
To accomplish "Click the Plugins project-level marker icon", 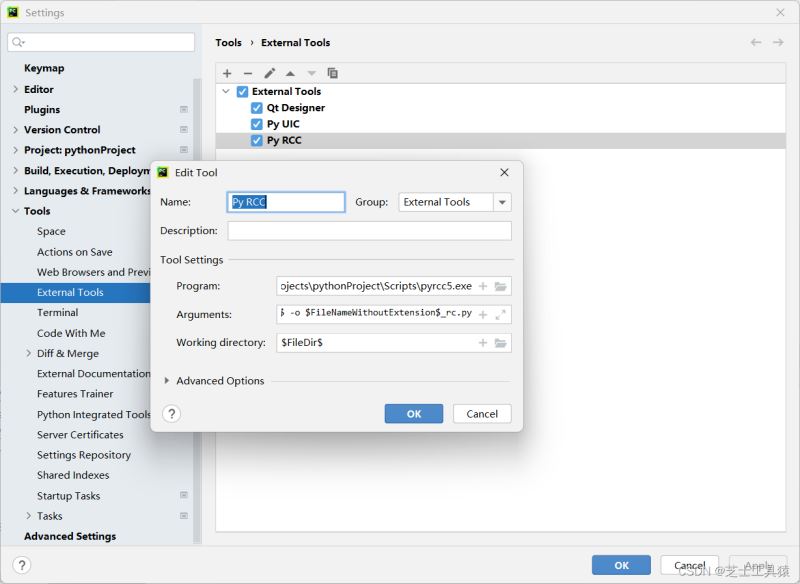I will click(184, 109).
